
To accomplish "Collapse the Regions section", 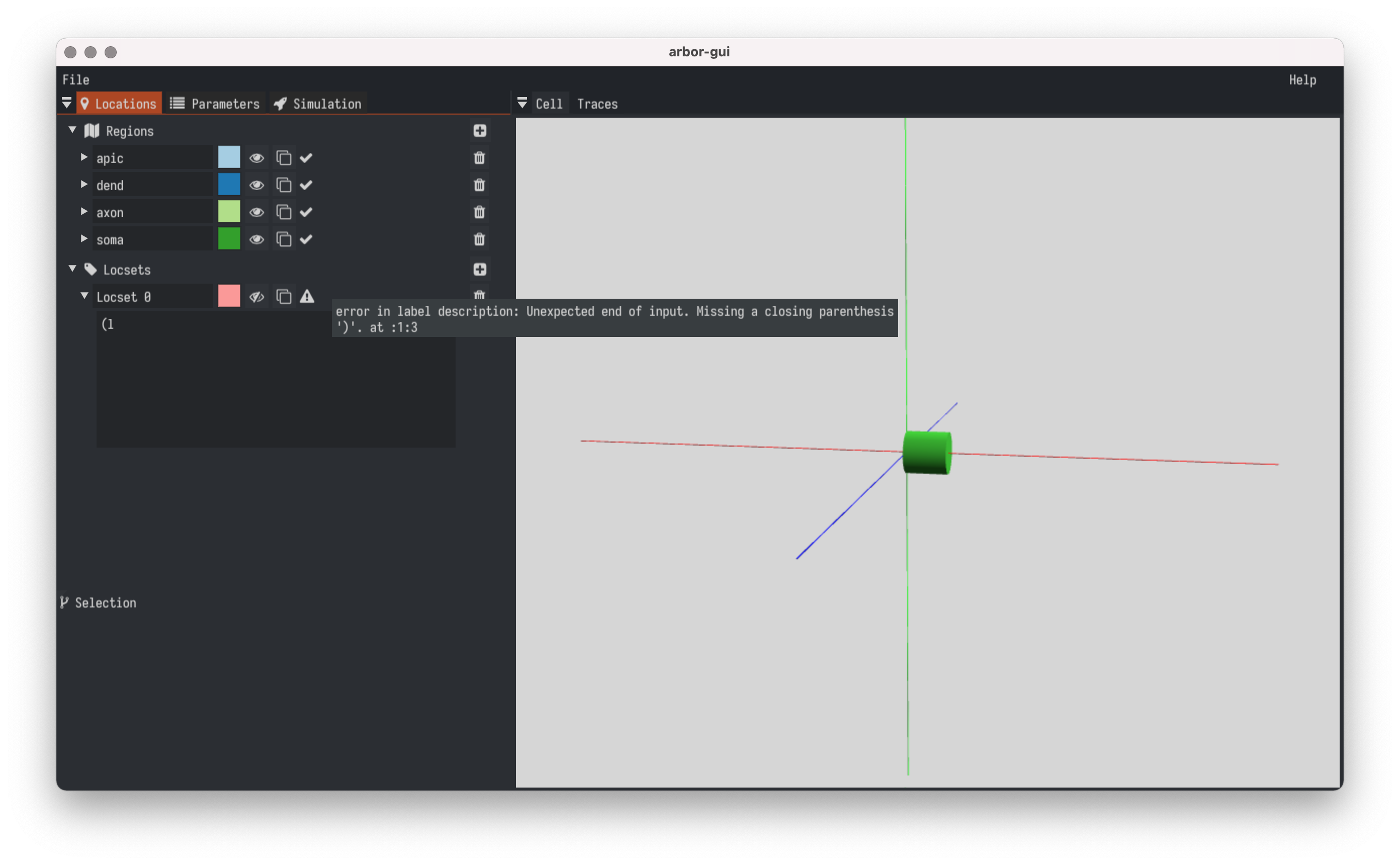I will [x=72, y=130].
